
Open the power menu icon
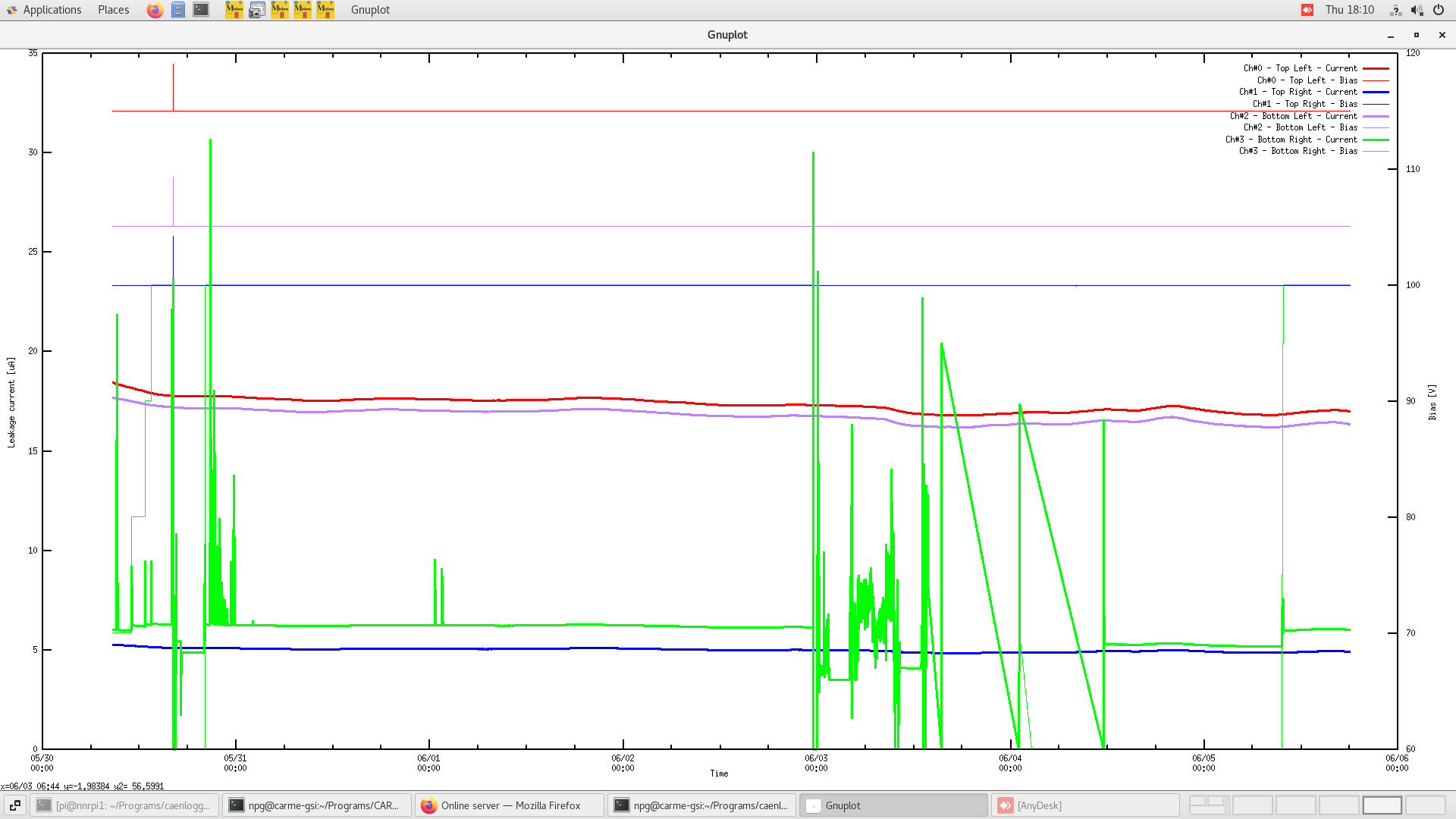(x=1439, y=10)
